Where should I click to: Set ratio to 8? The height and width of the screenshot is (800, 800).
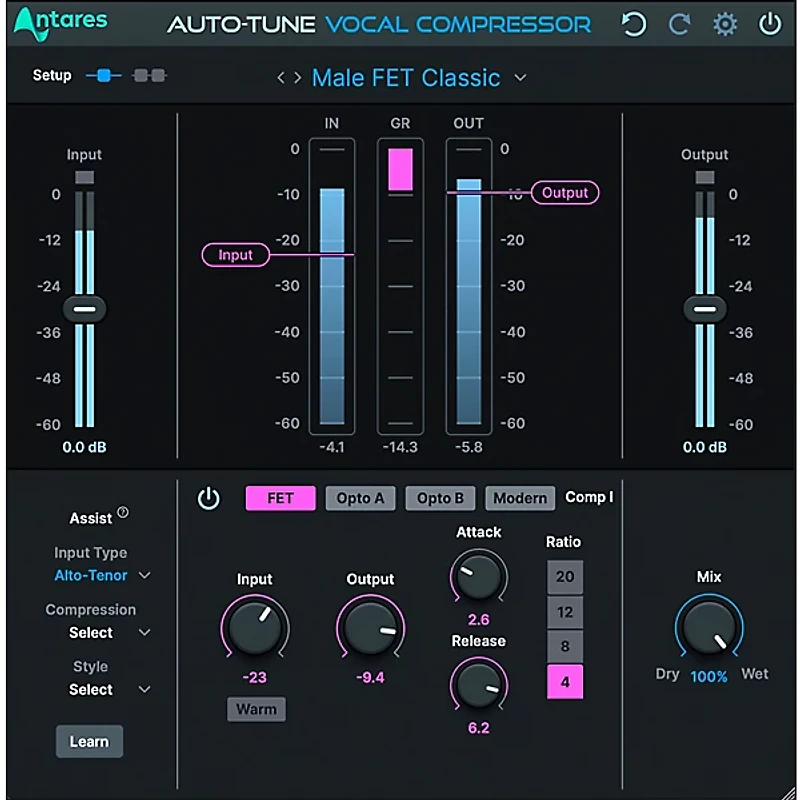[x=565, y=646]
